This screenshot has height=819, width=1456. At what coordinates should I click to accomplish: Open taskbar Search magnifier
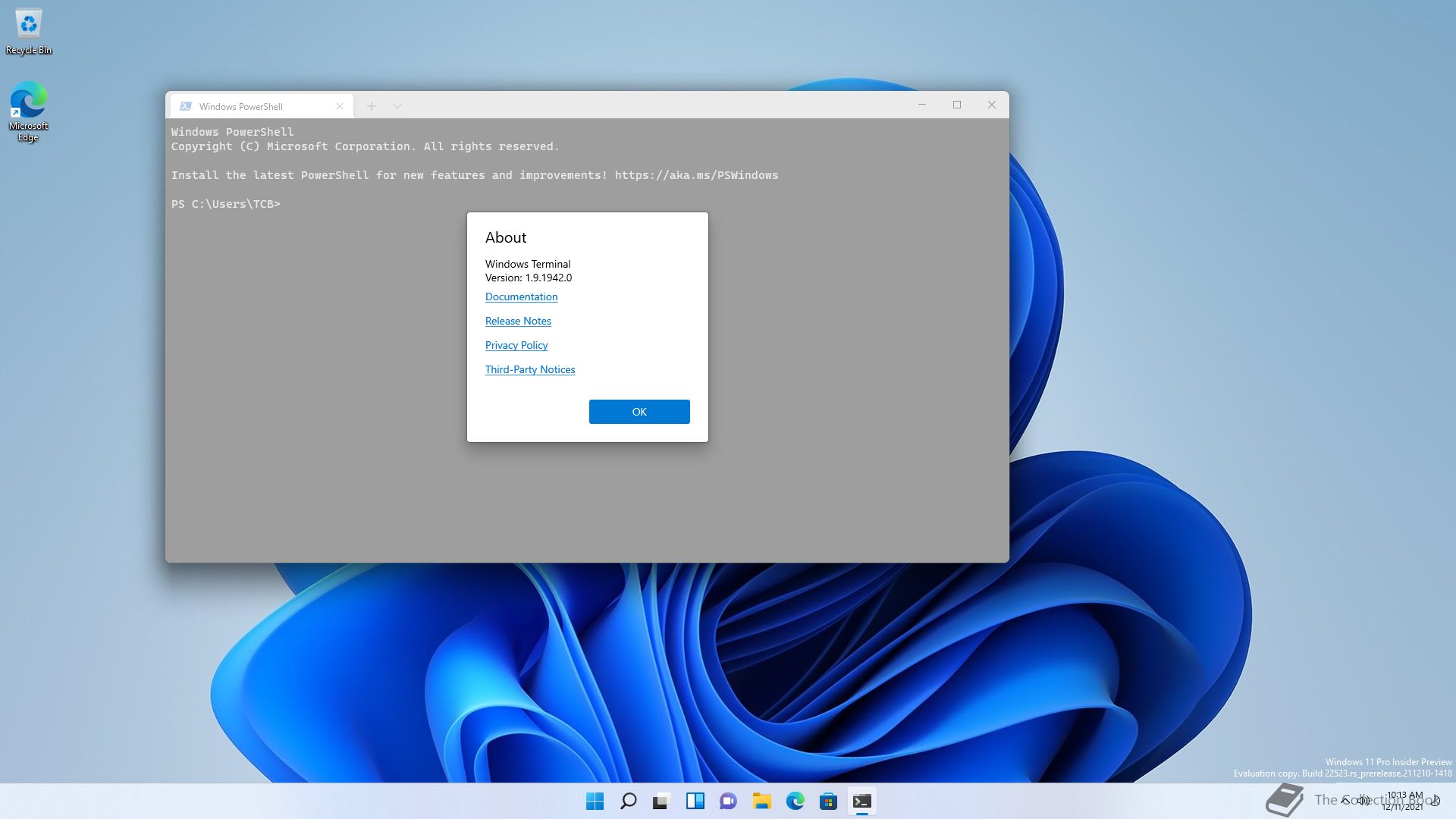point(629,801)
